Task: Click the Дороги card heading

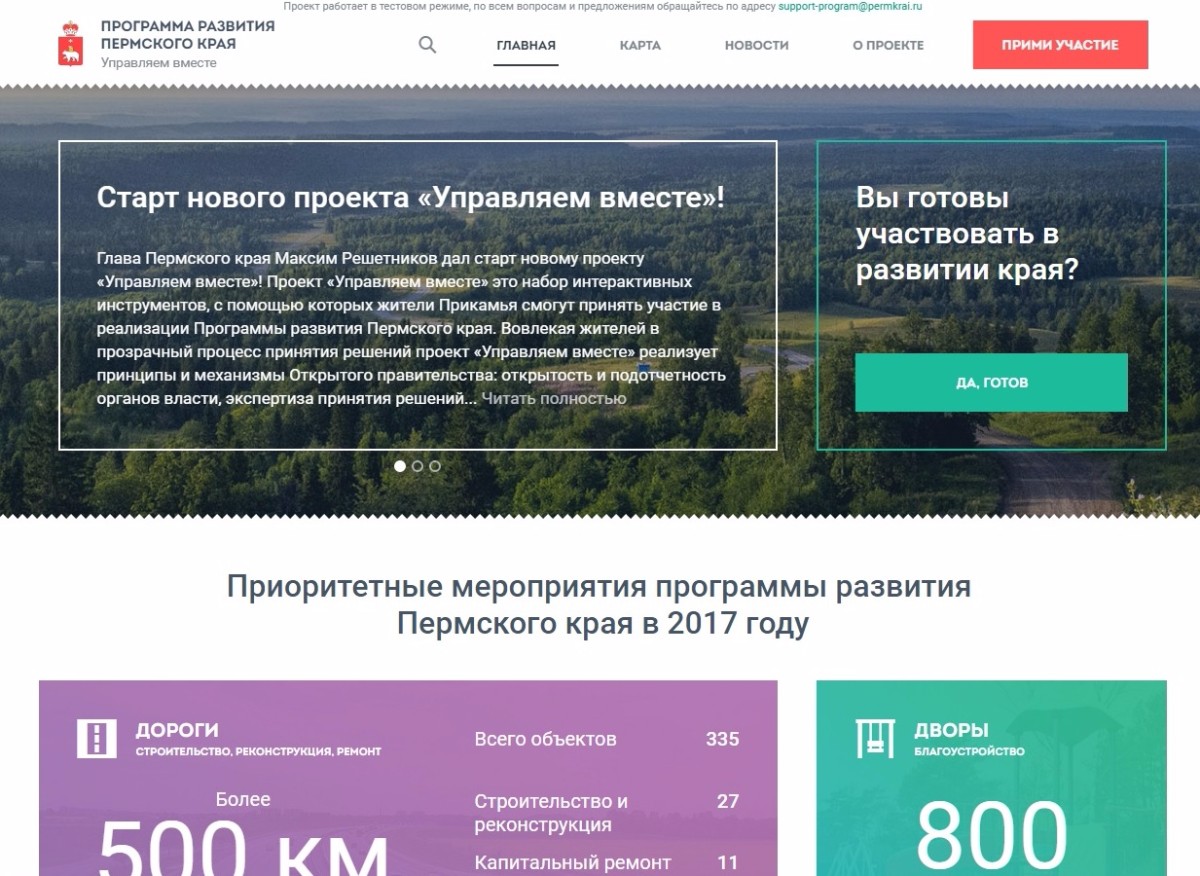Action: [177, 731]
